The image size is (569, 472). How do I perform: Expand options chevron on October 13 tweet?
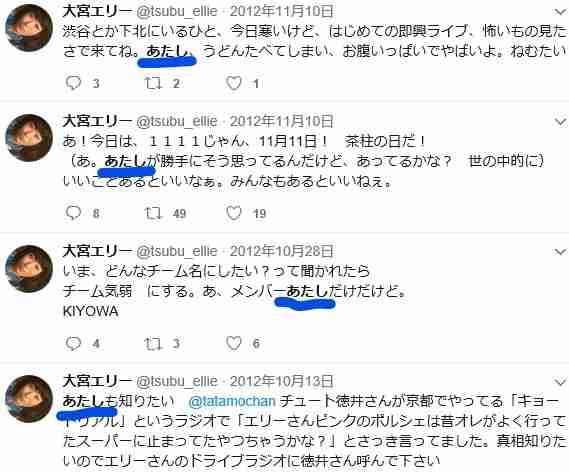561,382
